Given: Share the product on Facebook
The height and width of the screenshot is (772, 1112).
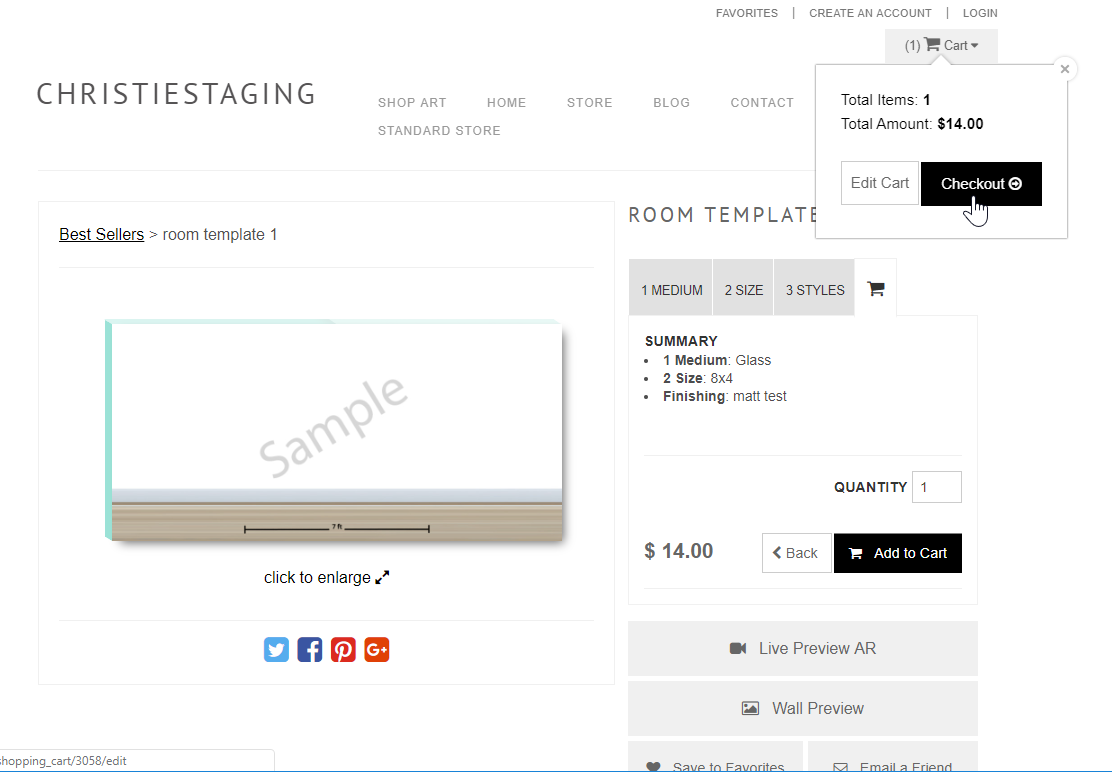Looking at the screenshot, I should tap(310, 649).
